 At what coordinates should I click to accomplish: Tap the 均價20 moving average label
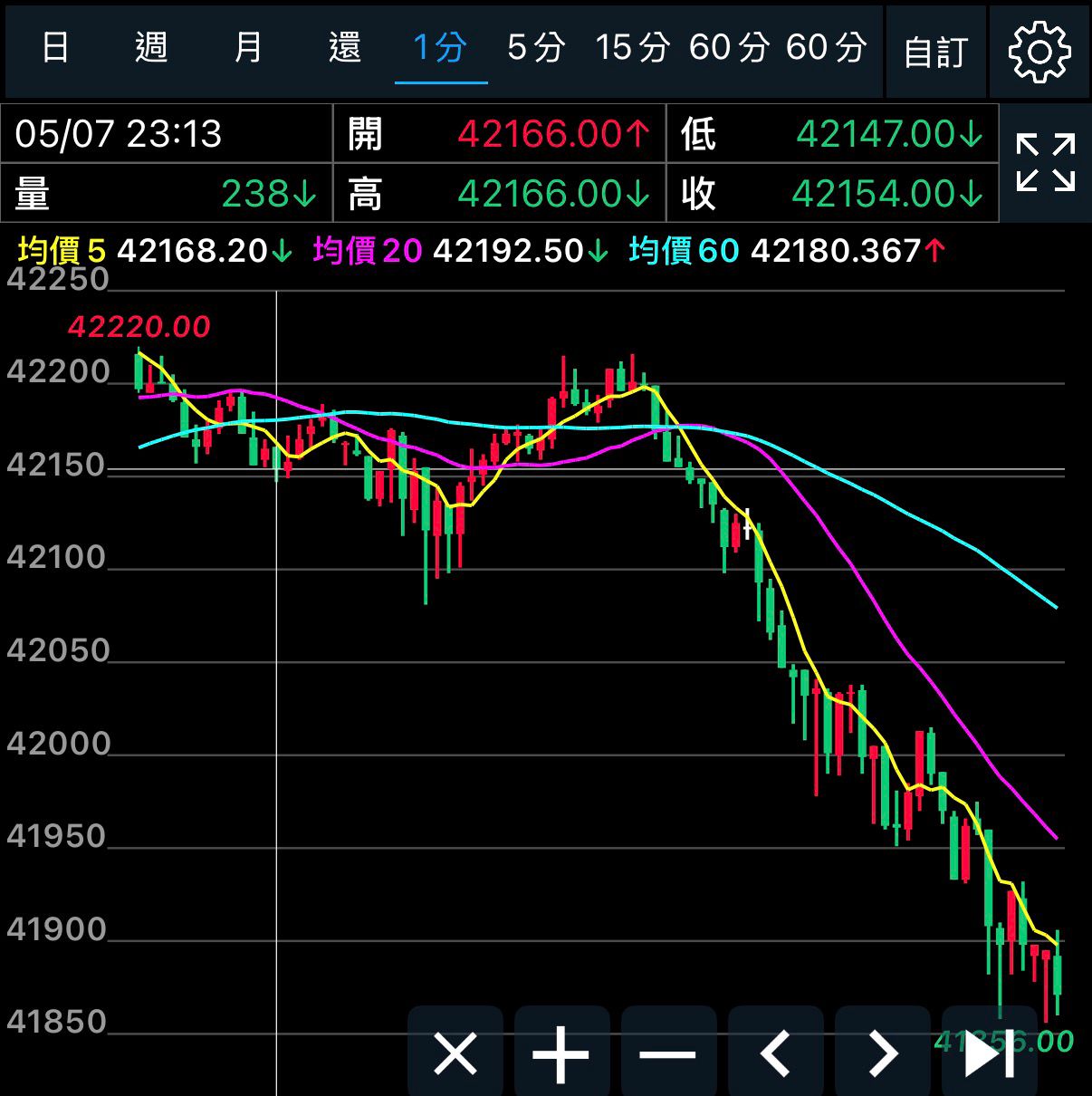[368, 251]
